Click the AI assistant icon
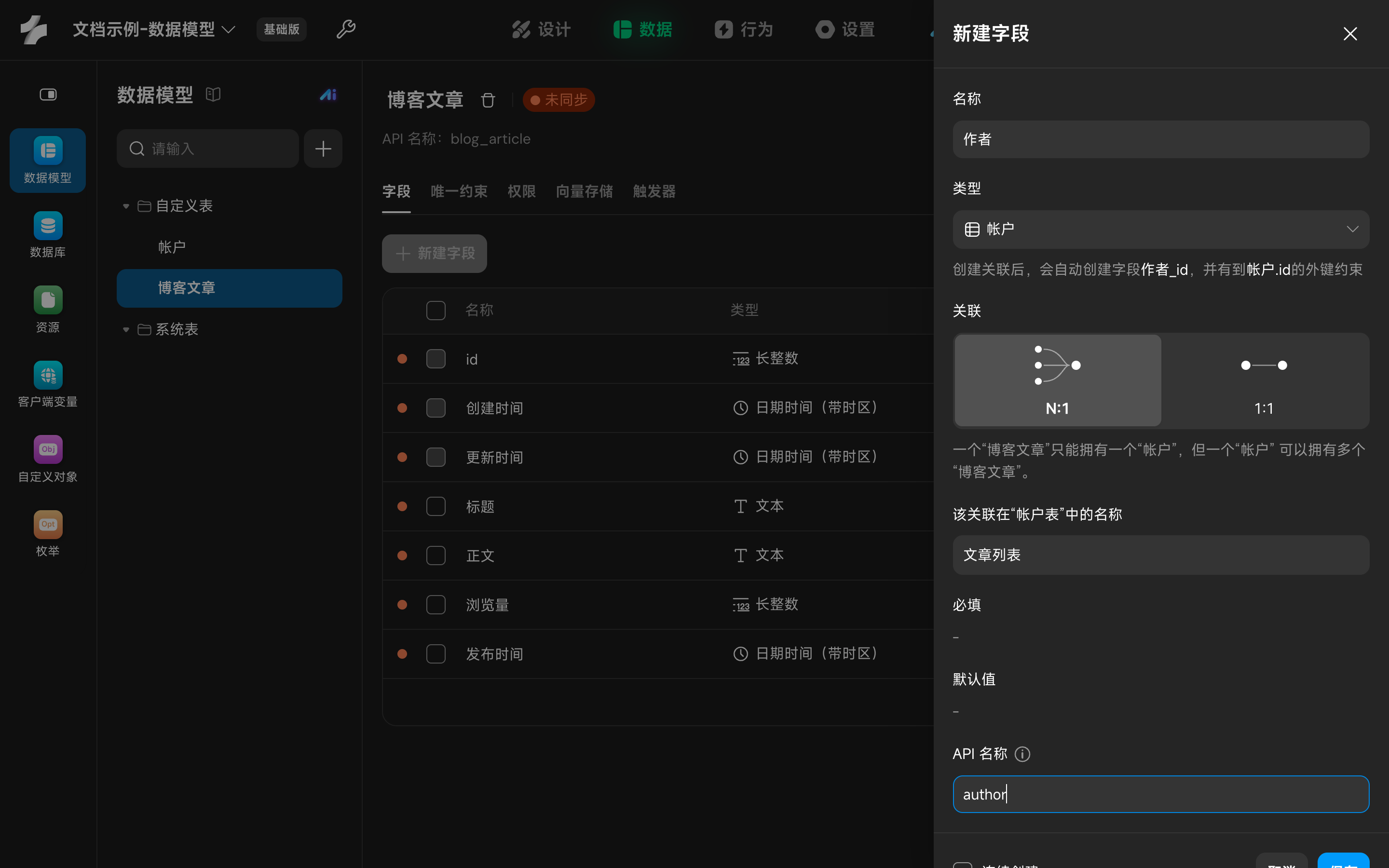Screen dimensions: 1389x868 coord(328,95)
